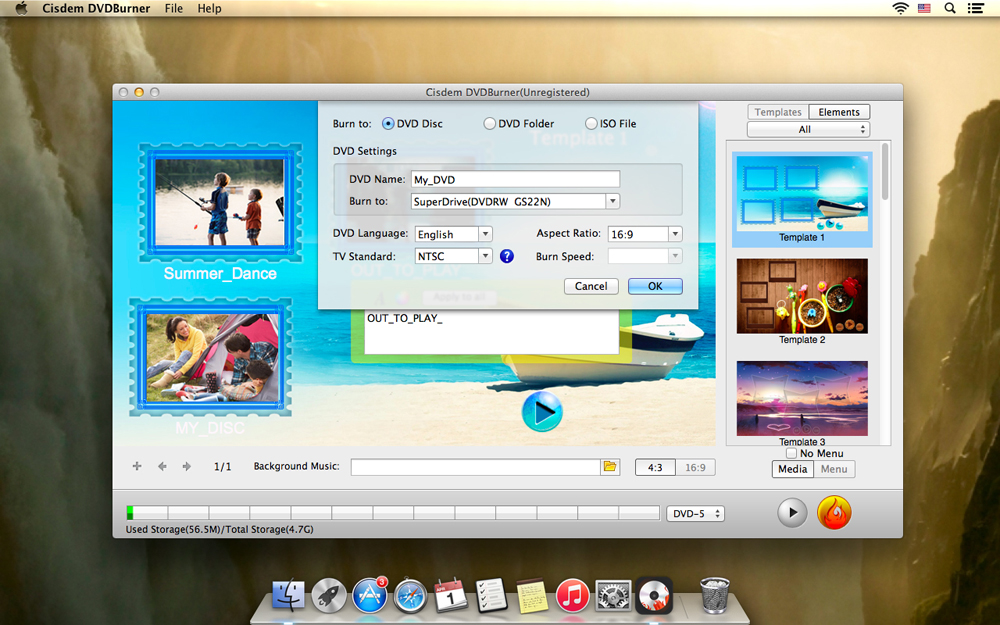Select the Template 2 thumbnail
This screenshot has height=625, width=1000.
802,297
